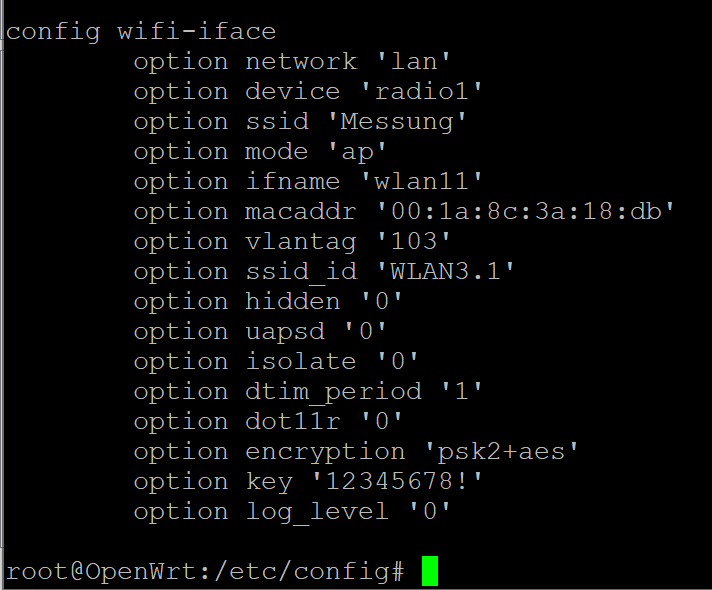Screen dimensions: 712x590
Task: Click the root@OpenWrt shell prompt
Action: coord(205,571)
